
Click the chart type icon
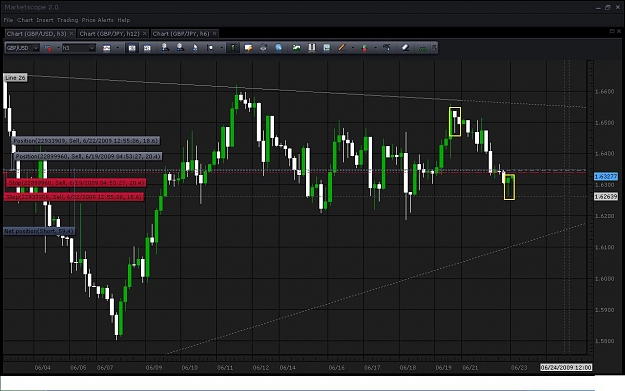106,48
